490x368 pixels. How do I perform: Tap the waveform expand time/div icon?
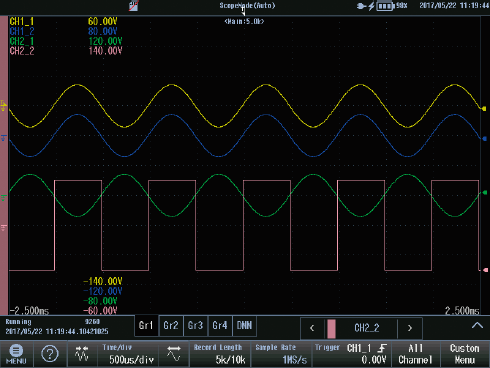pos(174,354)
